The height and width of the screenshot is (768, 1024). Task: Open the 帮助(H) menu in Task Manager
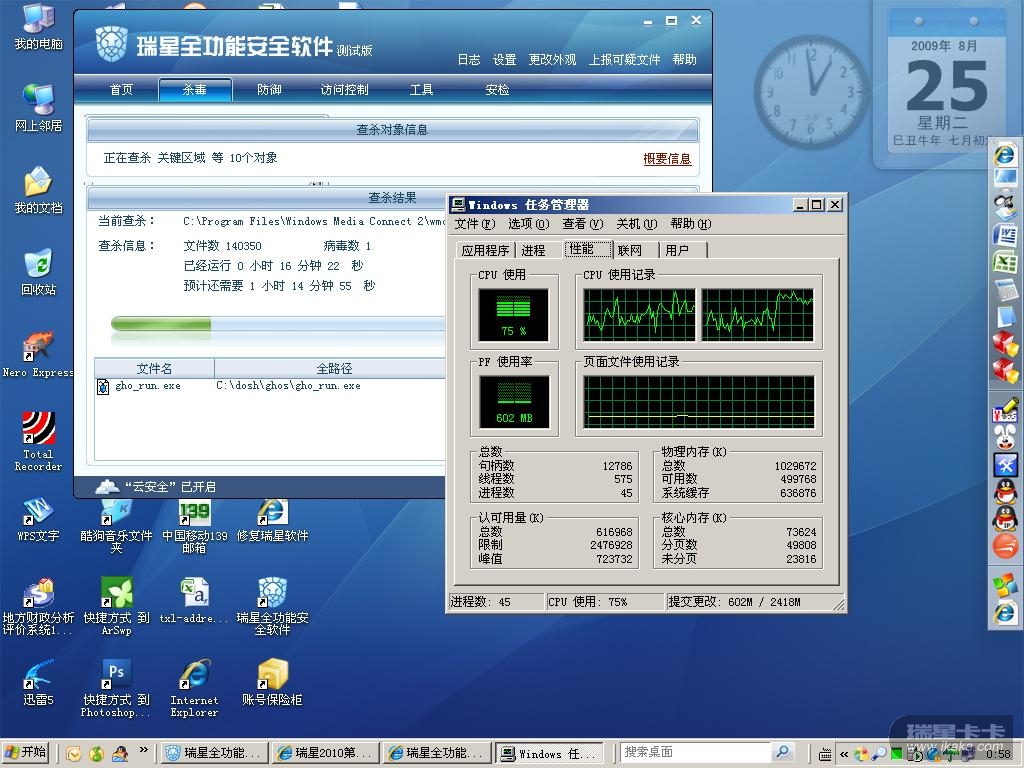coord(690,224)
